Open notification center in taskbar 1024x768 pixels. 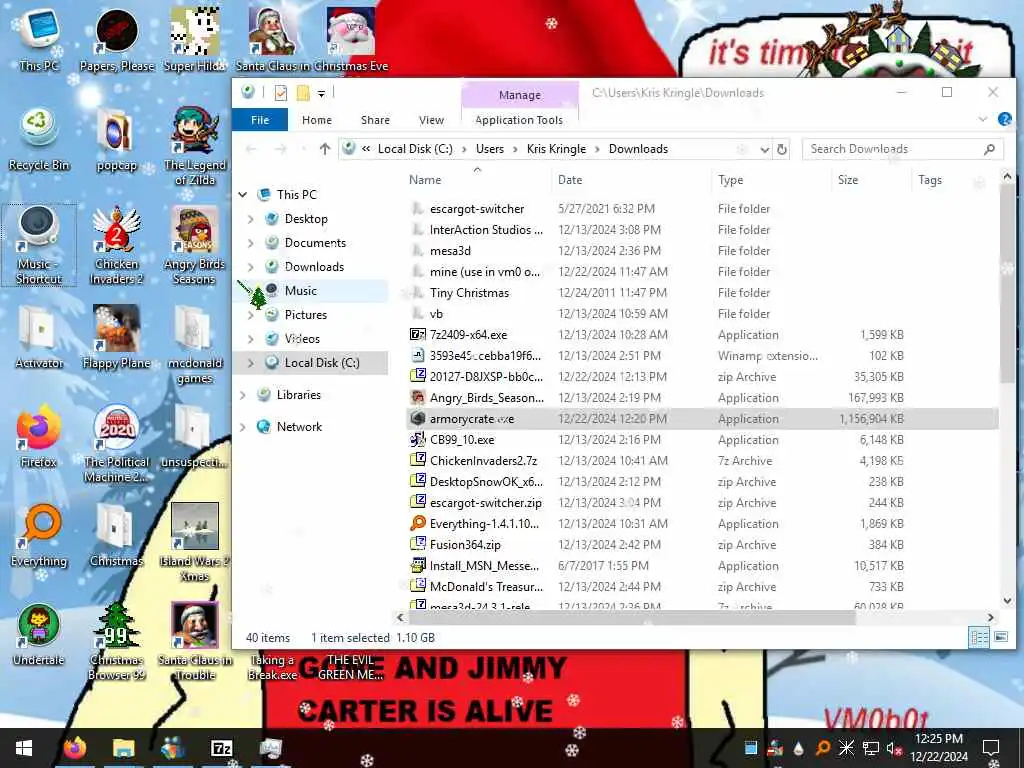tap(991, 748)
